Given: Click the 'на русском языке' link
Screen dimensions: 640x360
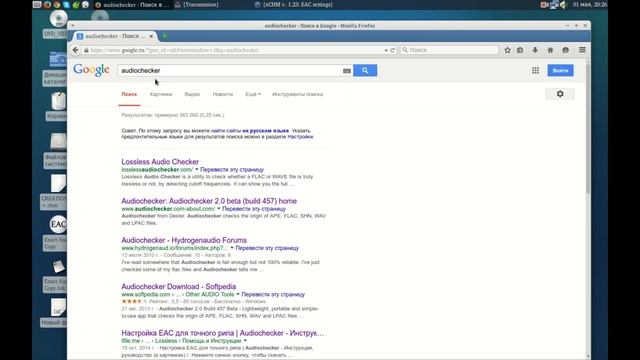Looking at the screenshot, I should click(265, 131).
